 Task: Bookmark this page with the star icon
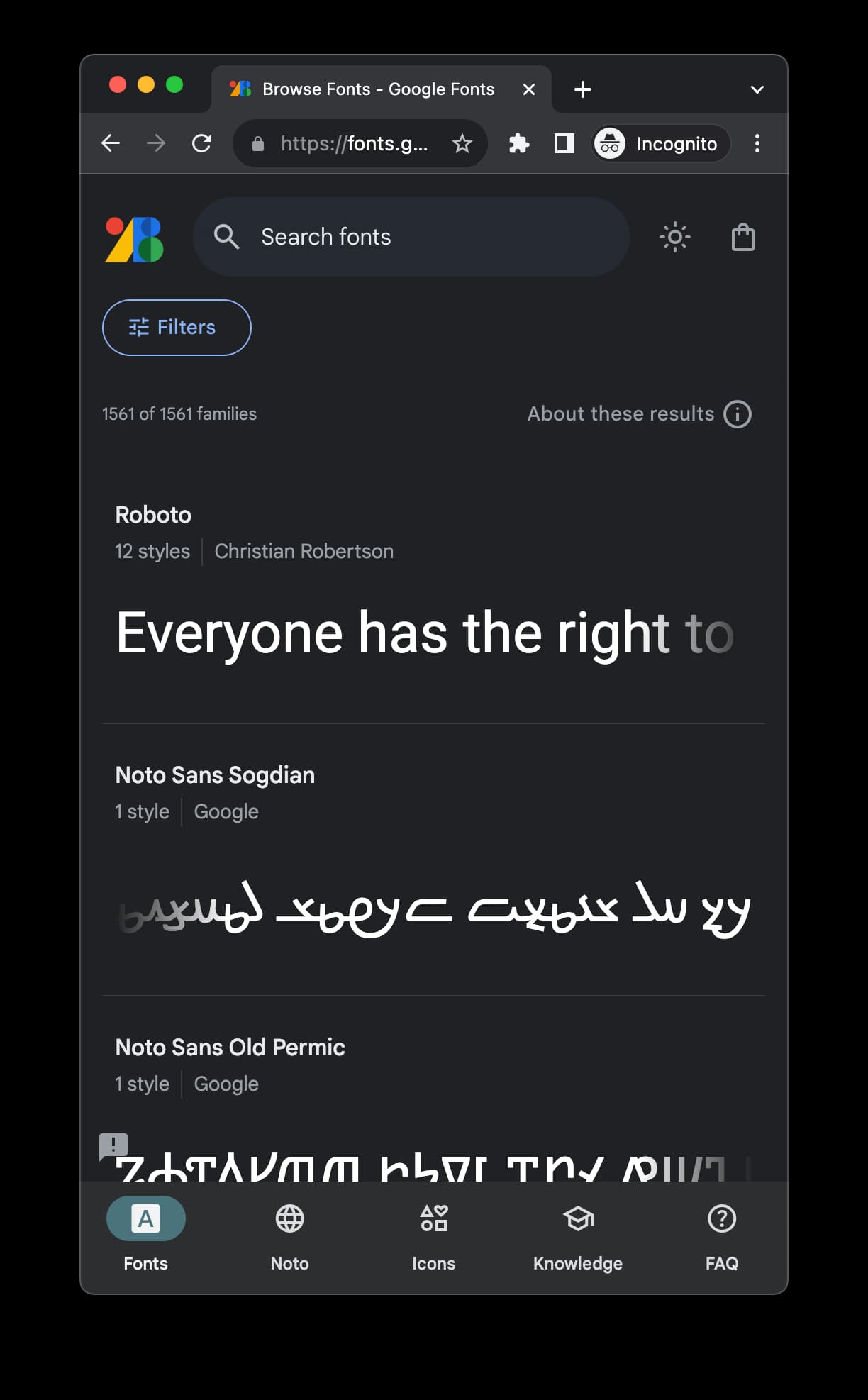tap(462, 143)
